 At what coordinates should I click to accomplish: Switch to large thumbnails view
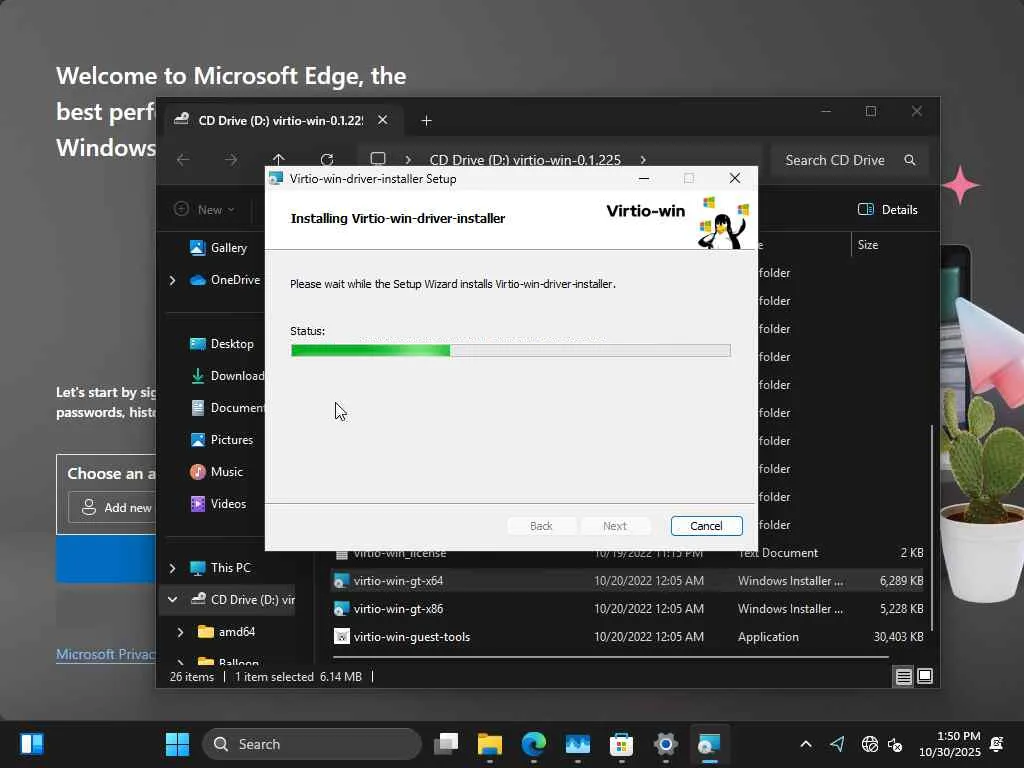(925, 676)
